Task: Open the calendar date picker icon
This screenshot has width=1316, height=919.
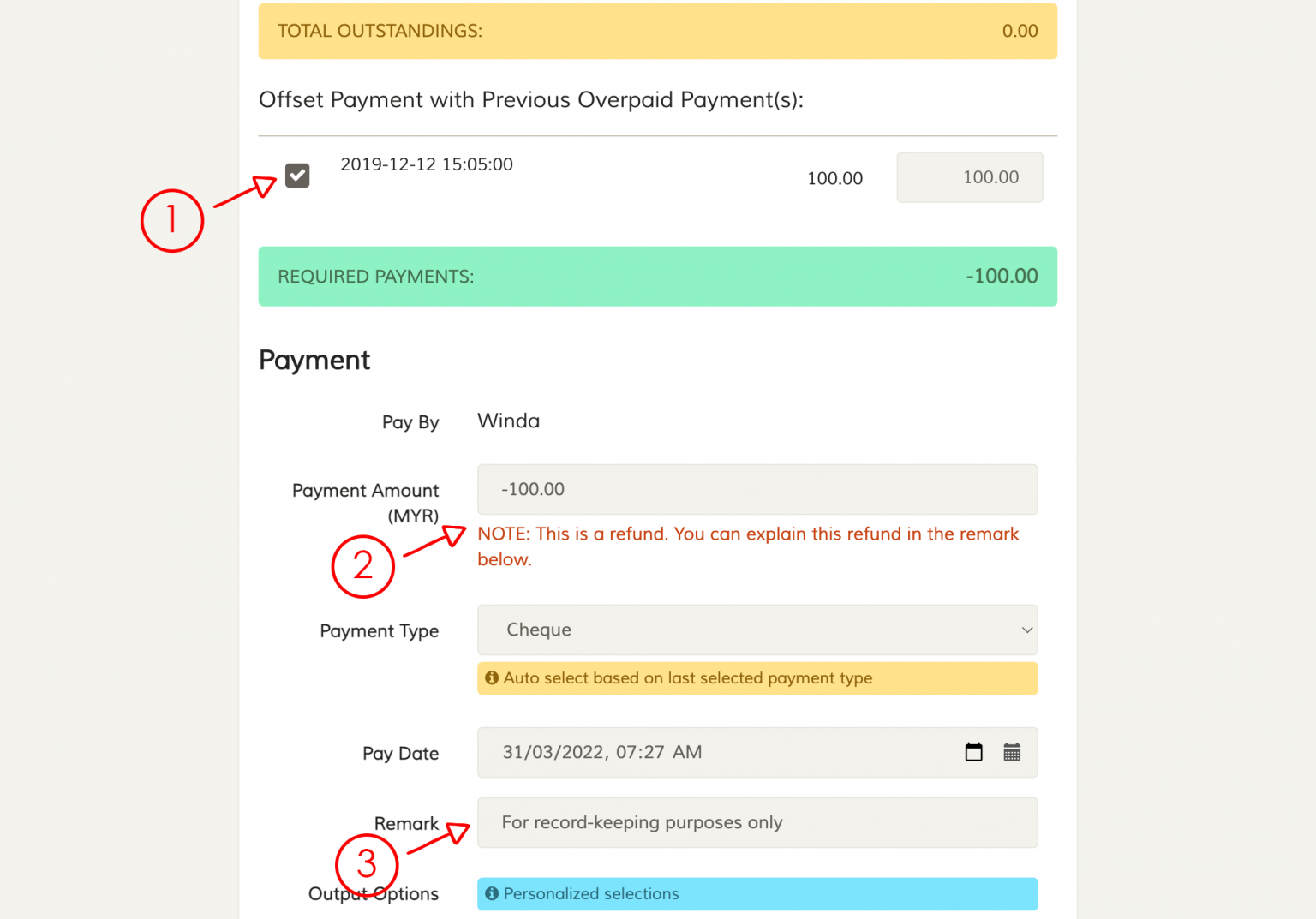Action: [x=974, y=751]
